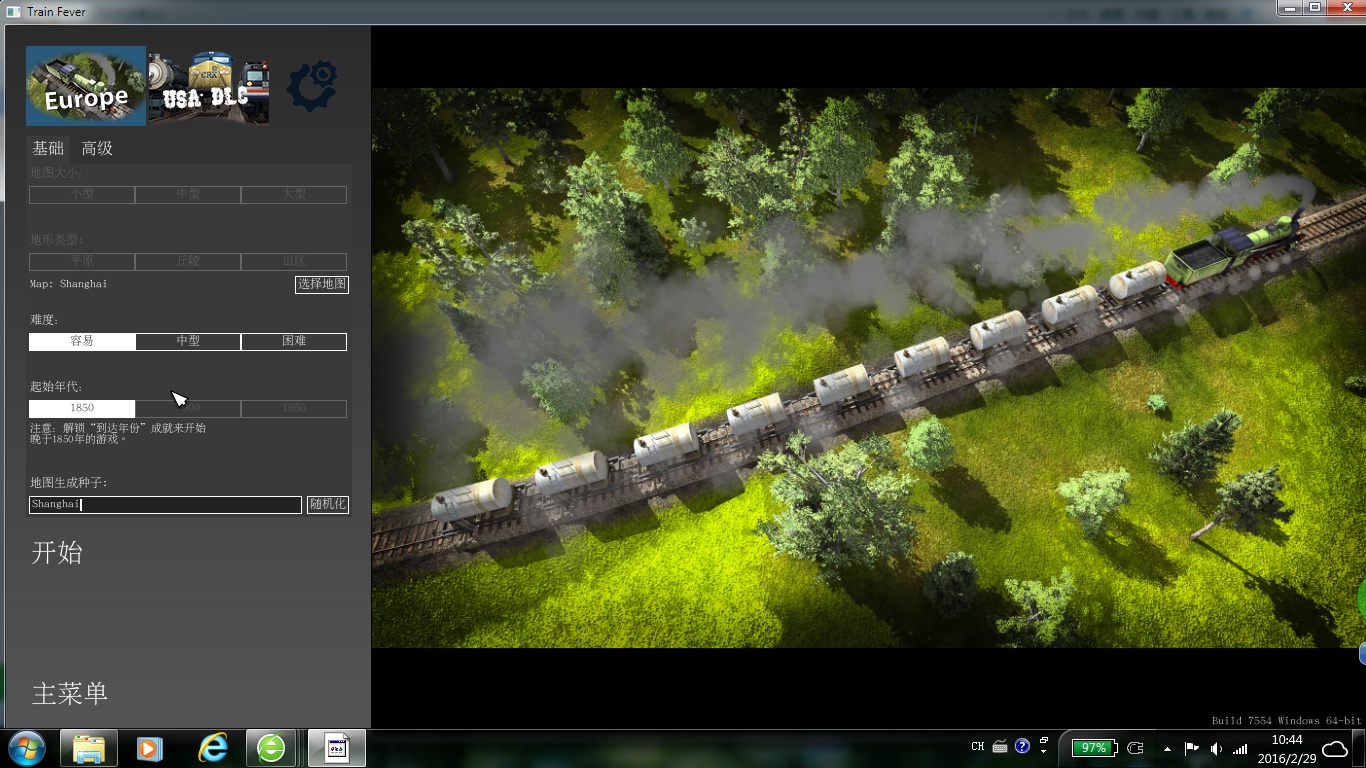Image resolution: width=1366 pixels, height=768 pixels.
Task: Choose 大型 map size
Action: [x=294, y=194]
